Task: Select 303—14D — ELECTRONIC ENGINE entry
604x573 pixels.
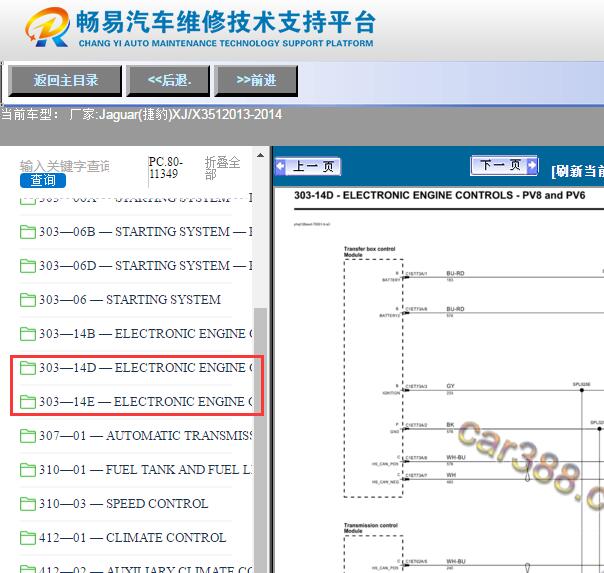Action: coord(146,368)
